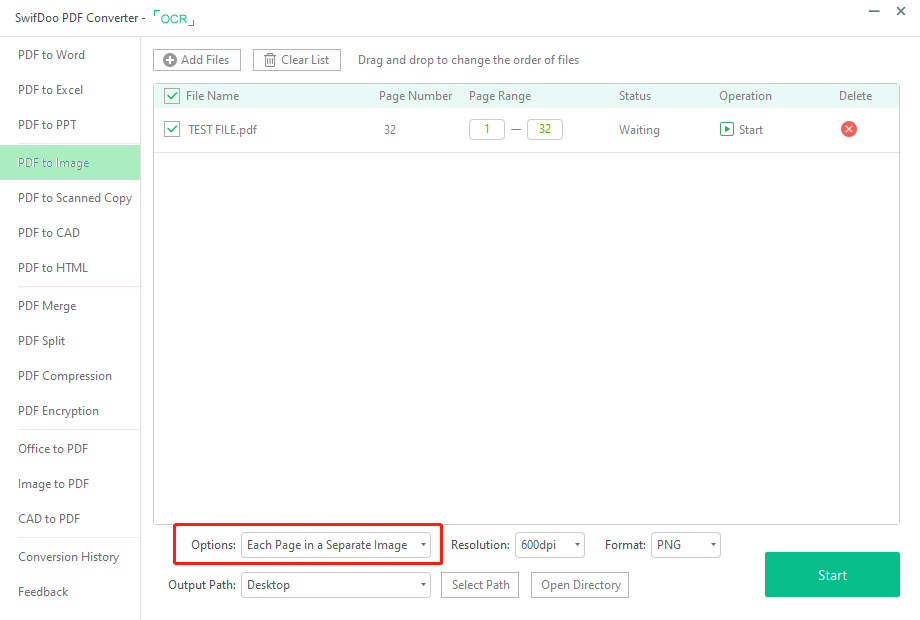Click the Waiting status text

(639, 130)
